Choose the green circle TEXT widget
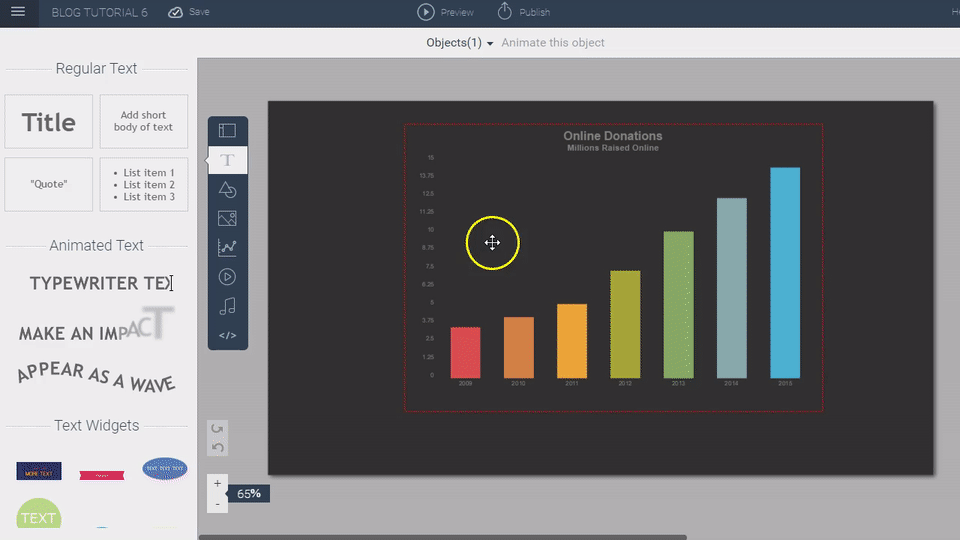The width and height of the screenshot is (960, 540). click(x=39, y=513)
